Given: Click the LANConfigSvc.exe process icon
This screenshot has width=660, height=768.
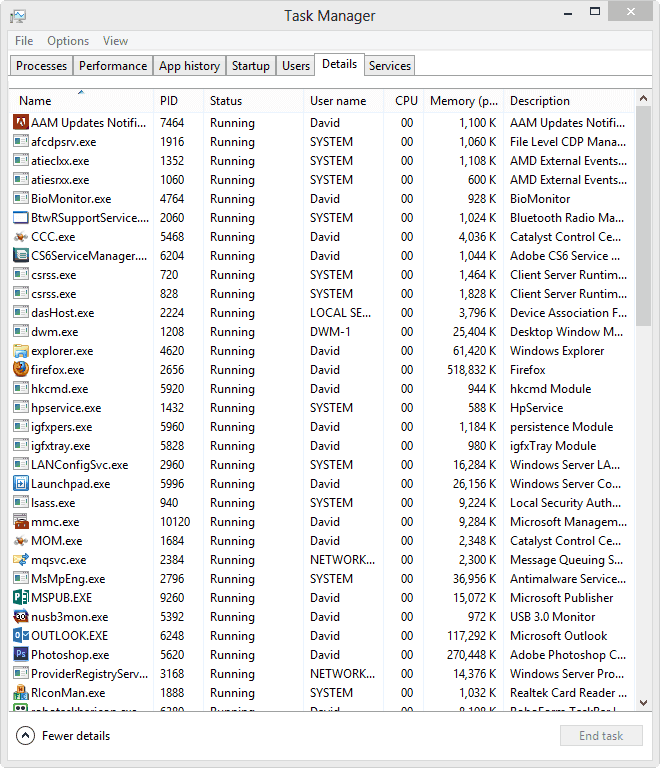Looking at the screenshot, I should [x=21, y=464].
